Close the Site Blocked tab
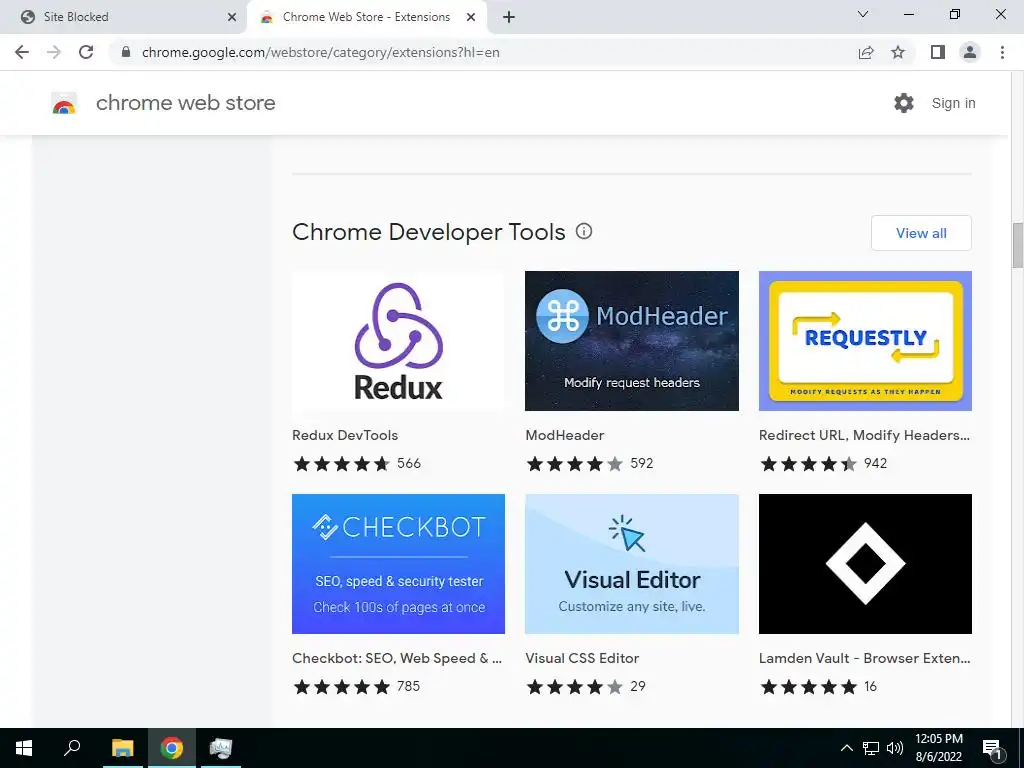Viewport: 1024px width, 768px height. 232,17
